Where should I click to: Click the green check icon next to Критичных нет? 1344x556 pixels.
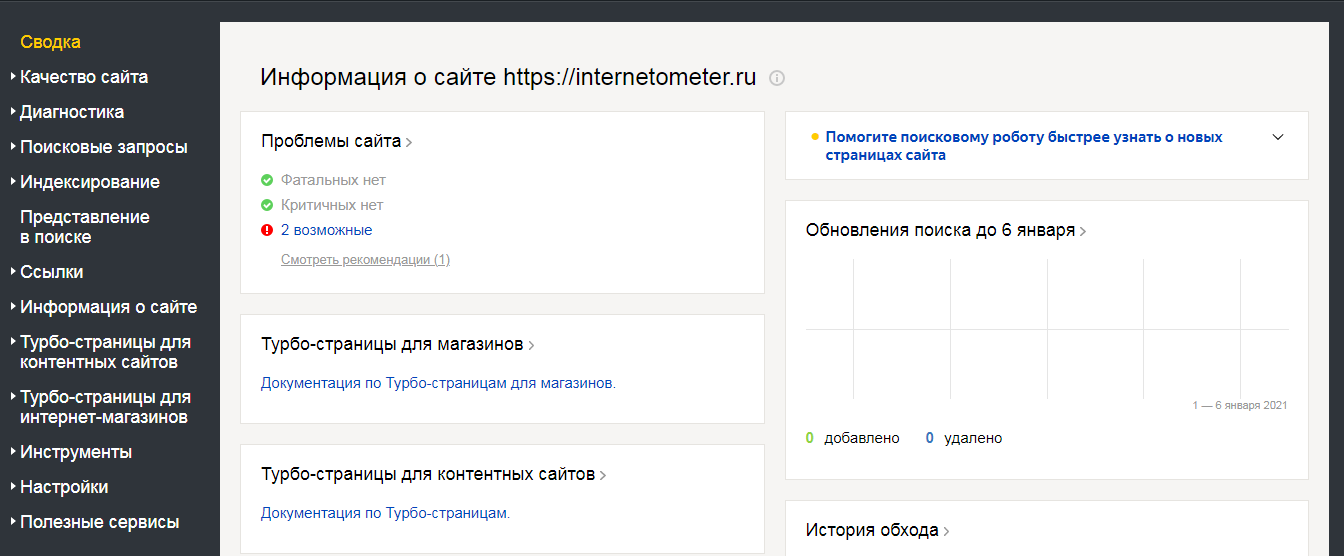point(267,205)
